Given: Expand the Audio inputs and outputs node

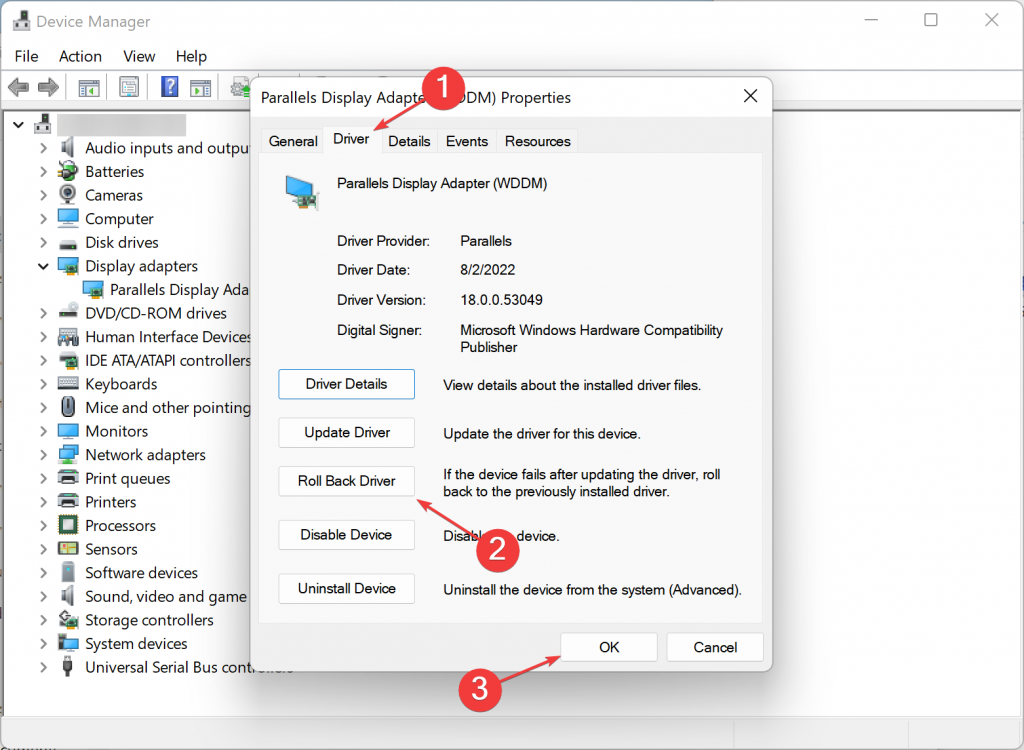Looking at the screenshot, I should click(x=43, y=148).
